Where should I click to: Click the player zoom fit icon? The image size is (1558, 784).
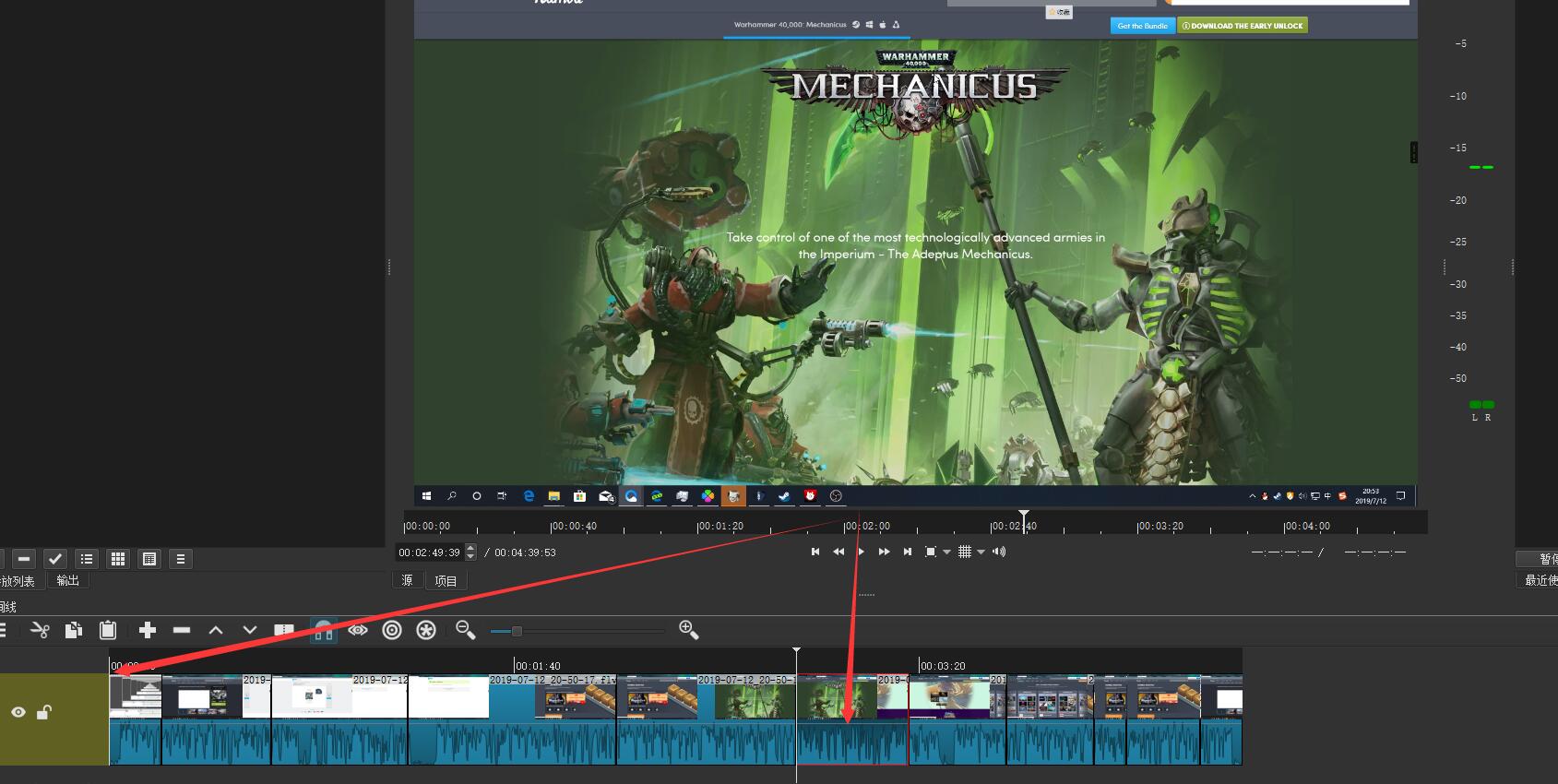point(931,552)
